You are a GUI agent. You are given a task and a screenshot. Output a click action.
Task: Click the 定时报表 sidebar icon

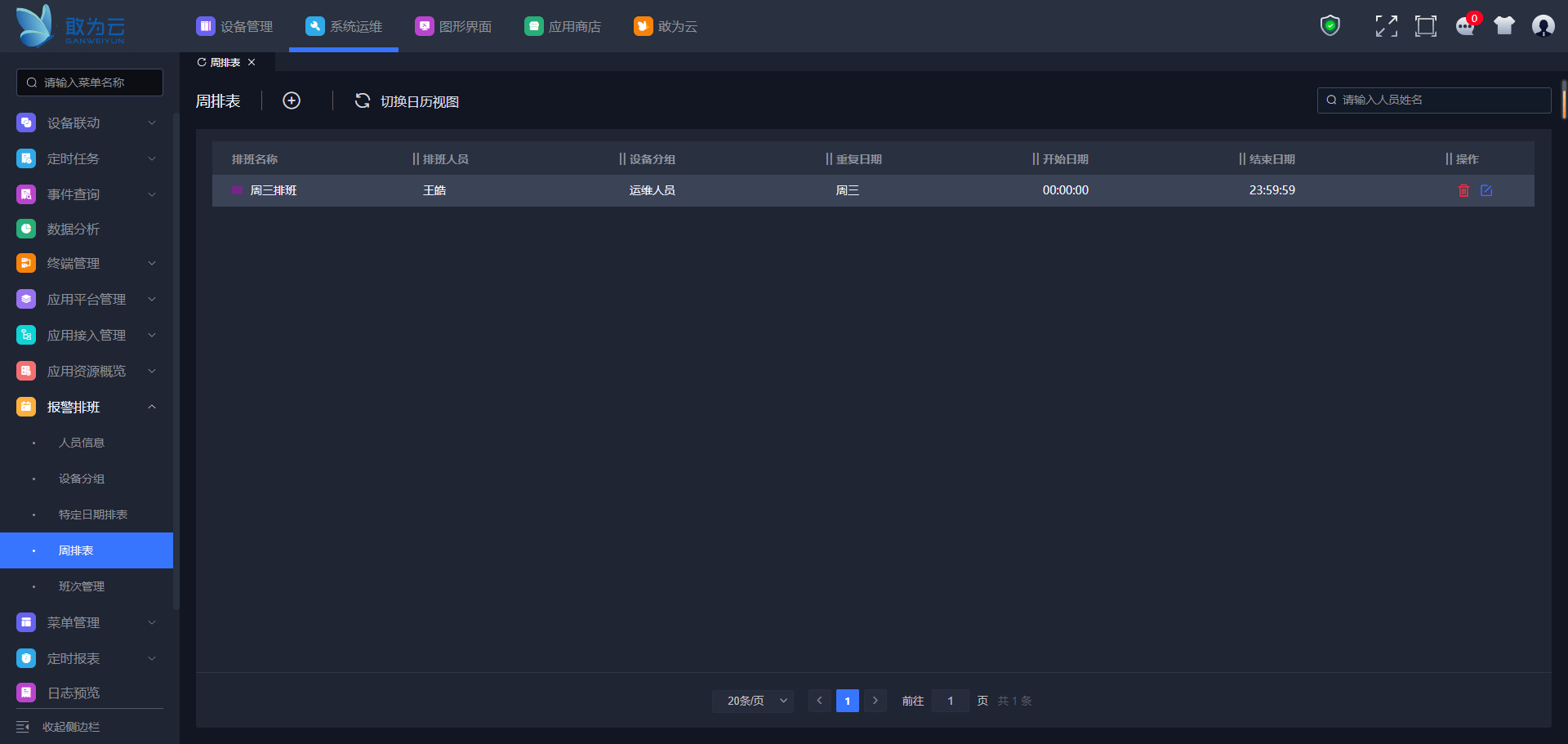(x=26, y=658)
